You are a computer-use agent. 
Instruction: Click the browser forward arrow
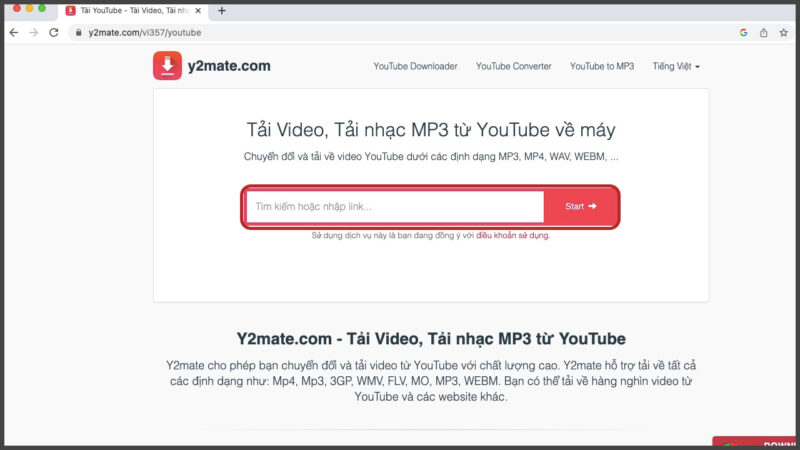click(x=34, y=32)
